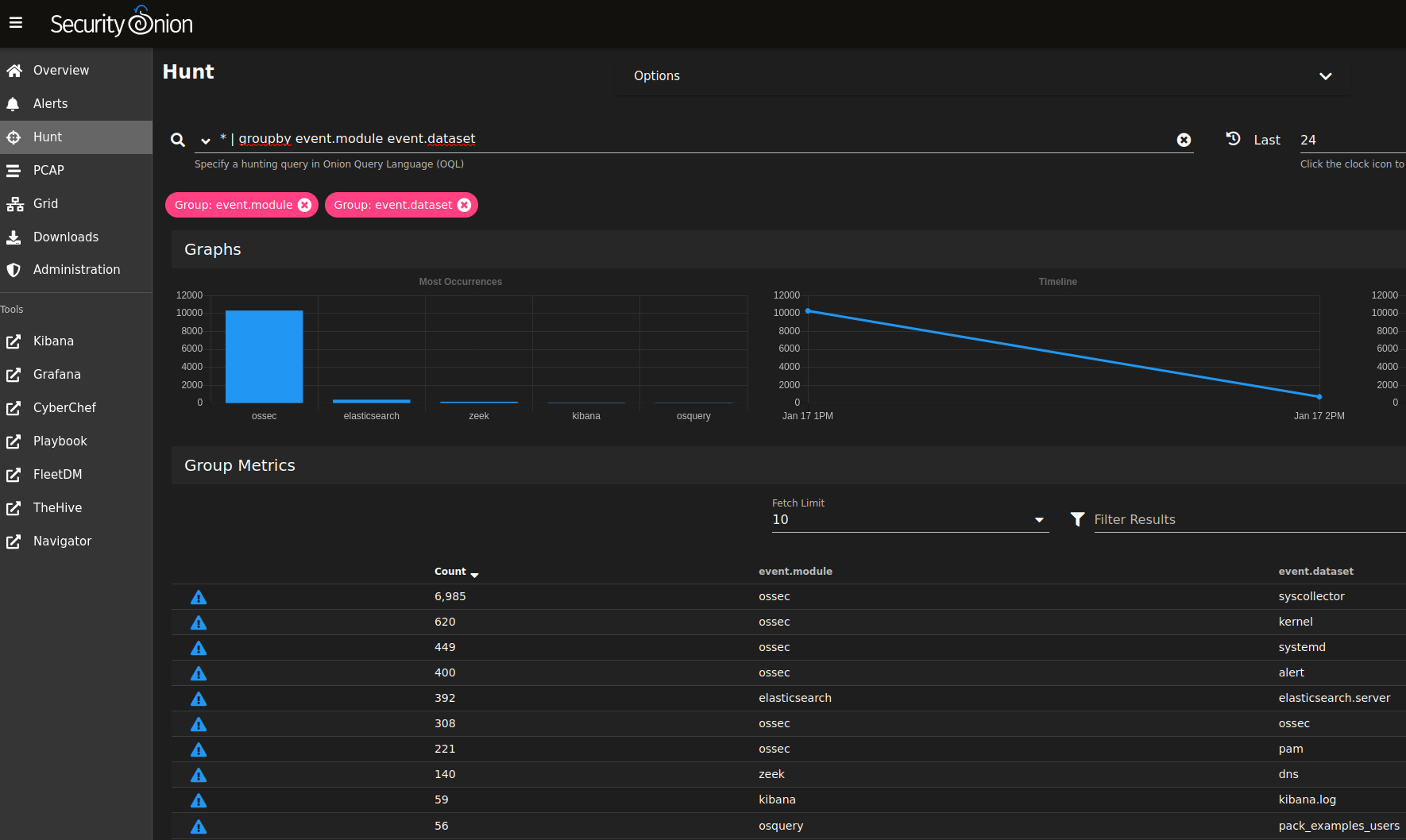Click the ossec bar in Most Occurrences

(x=264, y=356)
